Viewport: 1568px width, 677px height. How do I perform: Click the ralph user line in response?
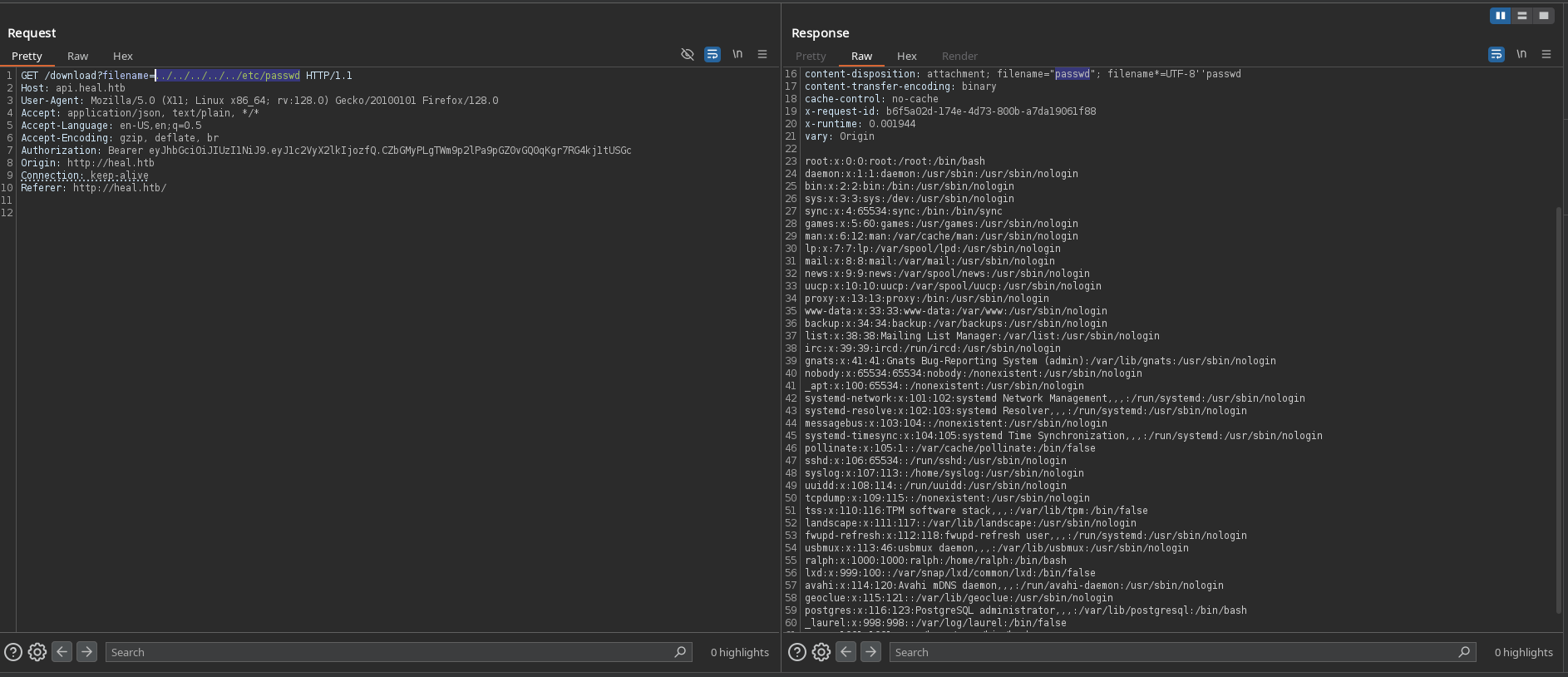pyautogui.click(x=935, y=561)
